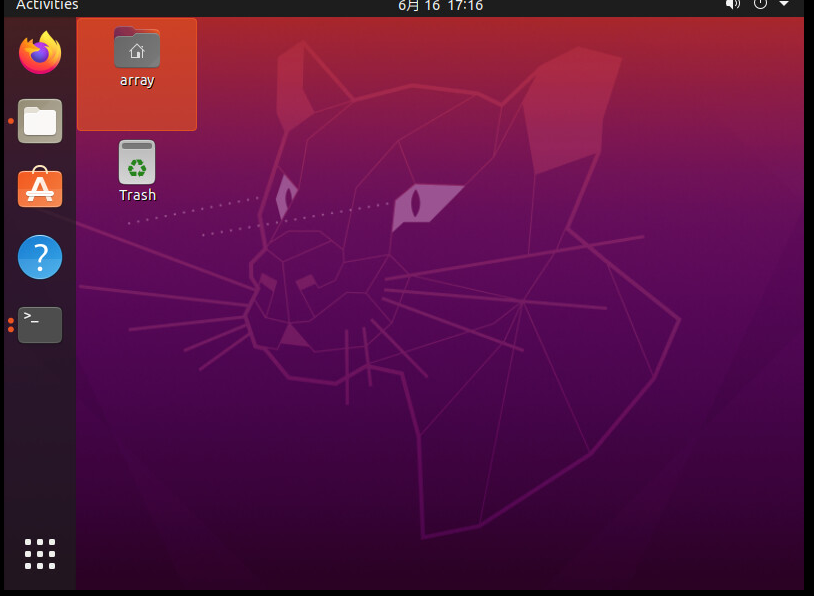The height and width of the screenshot is (596, 814).
Task: Click the "Trash" label text
Action: click(137, 195)
